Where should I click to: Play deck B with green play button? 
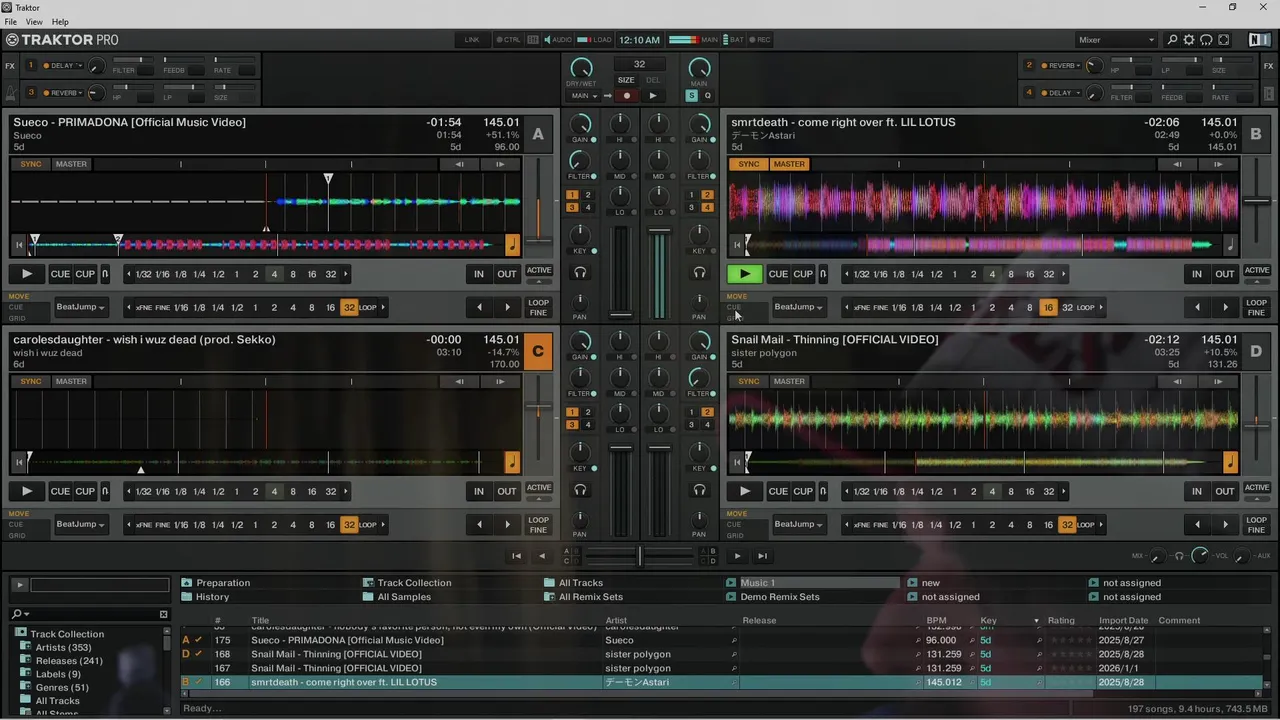(744, 274)
